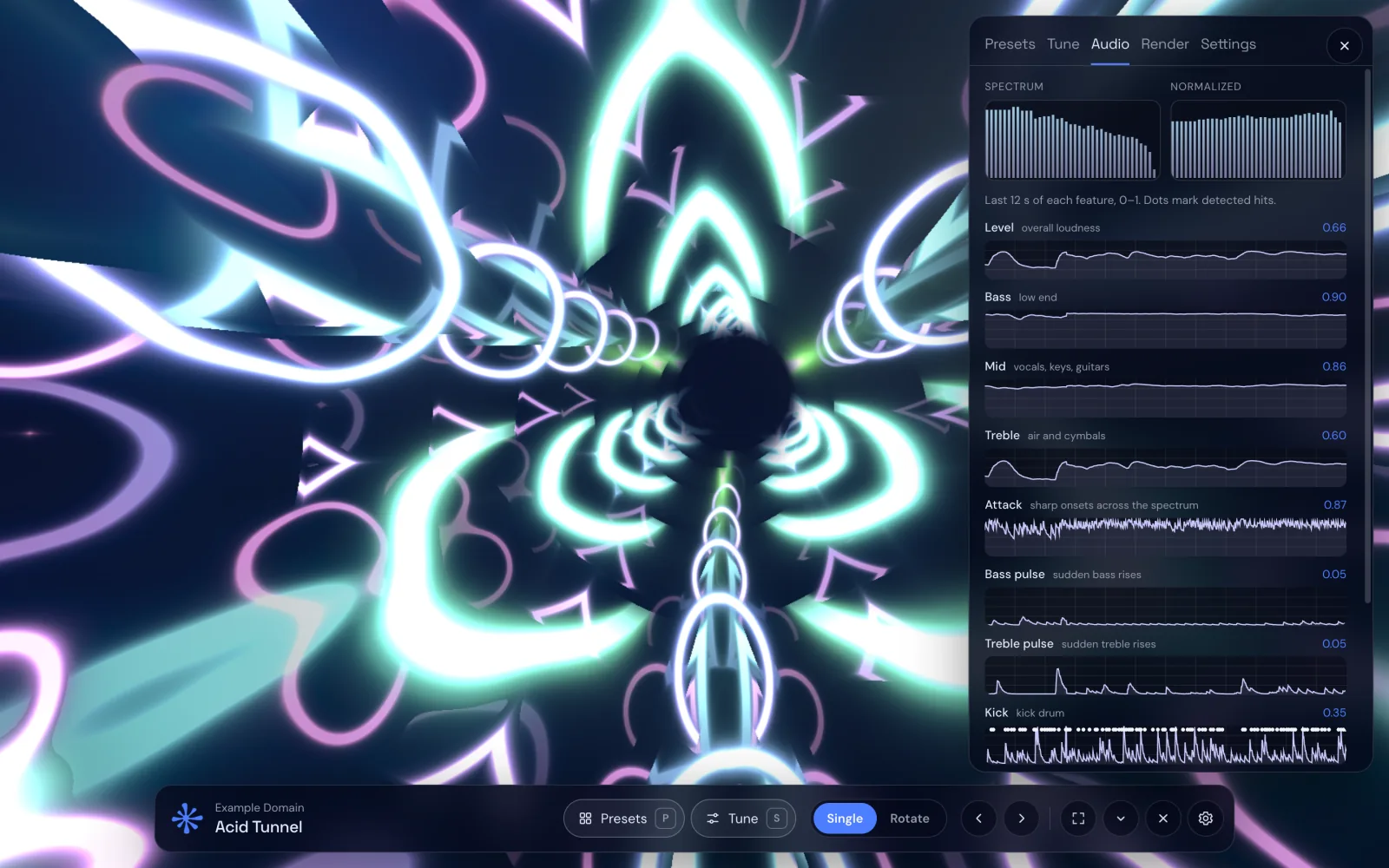This screenshot has width=1389, height=868.
Task: Click the Treble pulse graph
Action: click(x=1165, y=676)
